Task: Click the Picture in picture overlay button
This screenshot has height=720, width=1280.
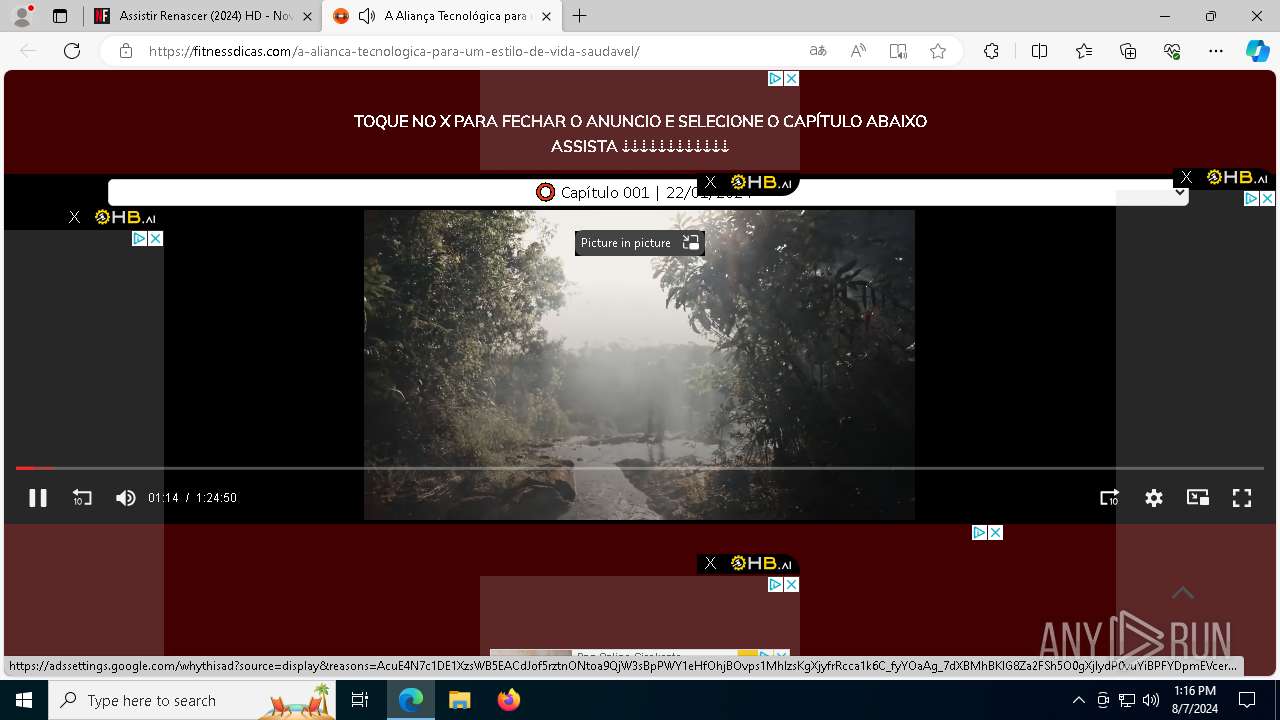Action: click(640, 243)
